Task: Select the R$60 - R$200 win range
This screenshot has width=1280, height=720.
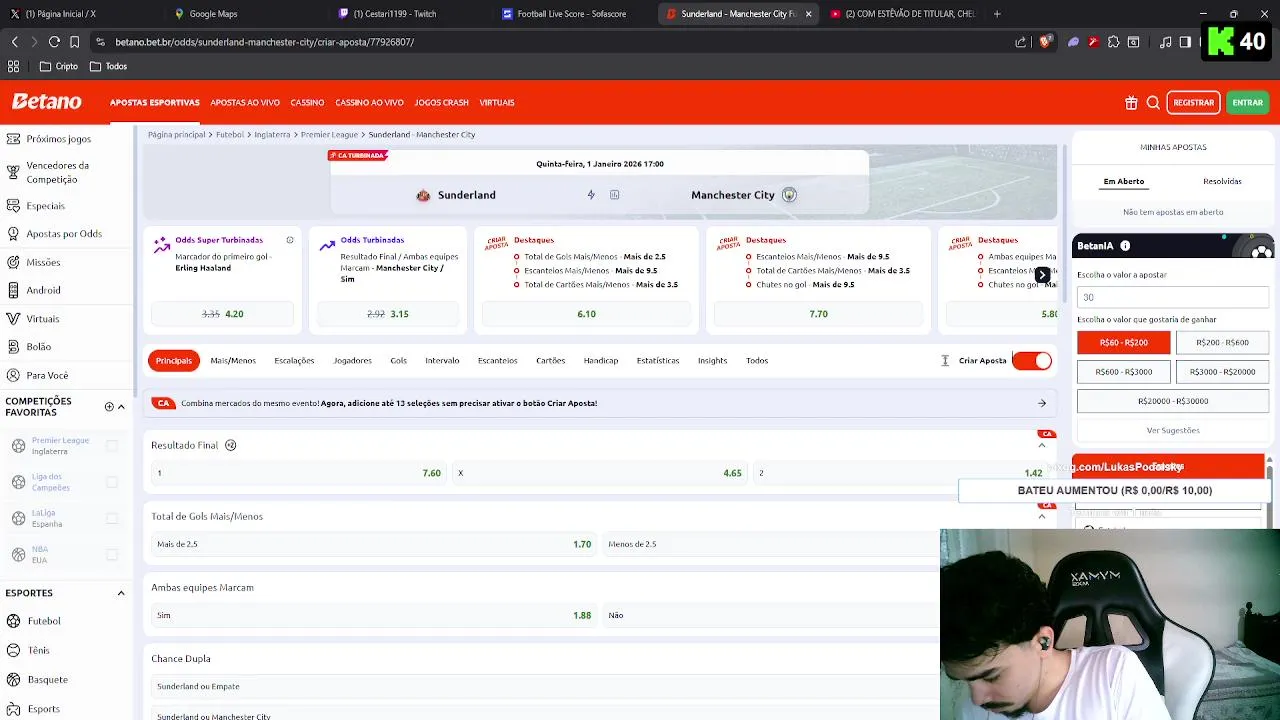Action: click(1123, 342)
